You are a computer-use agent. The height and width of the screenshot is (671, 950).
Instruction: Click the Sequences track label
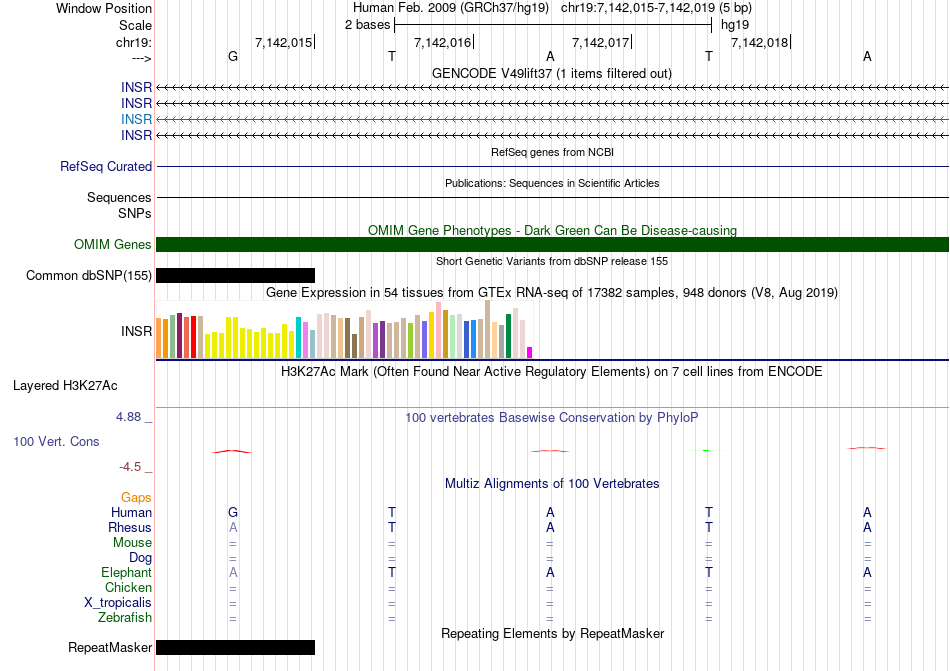119,197
